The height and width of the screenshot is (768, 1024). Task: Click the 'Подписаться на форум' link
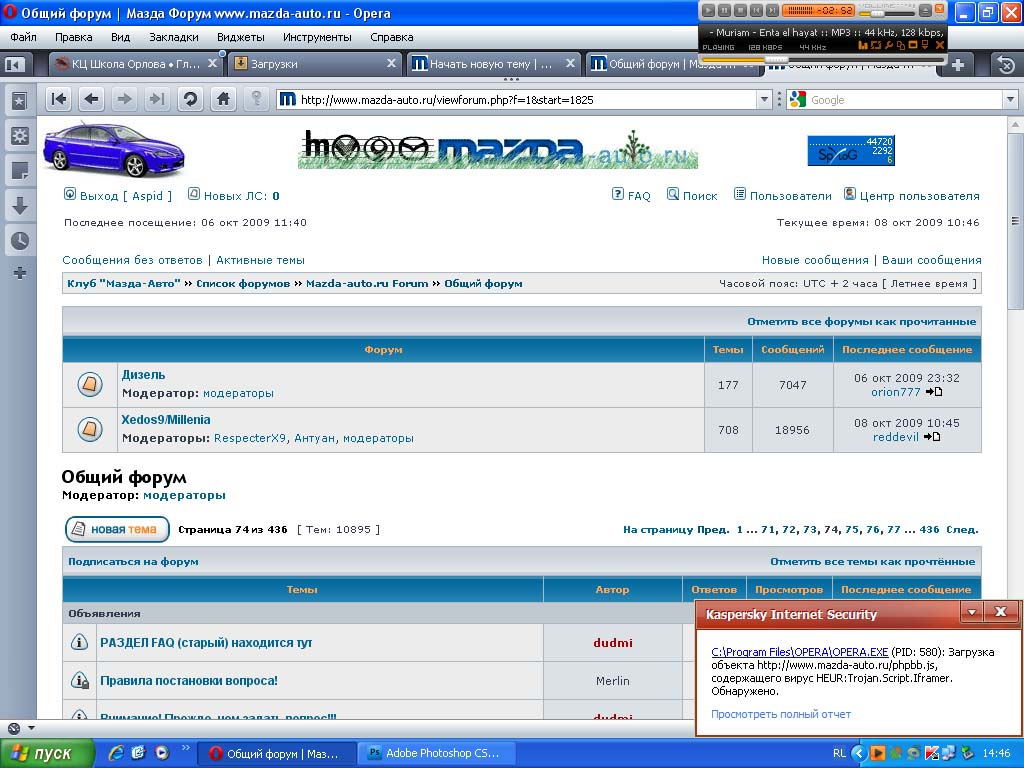133,562
